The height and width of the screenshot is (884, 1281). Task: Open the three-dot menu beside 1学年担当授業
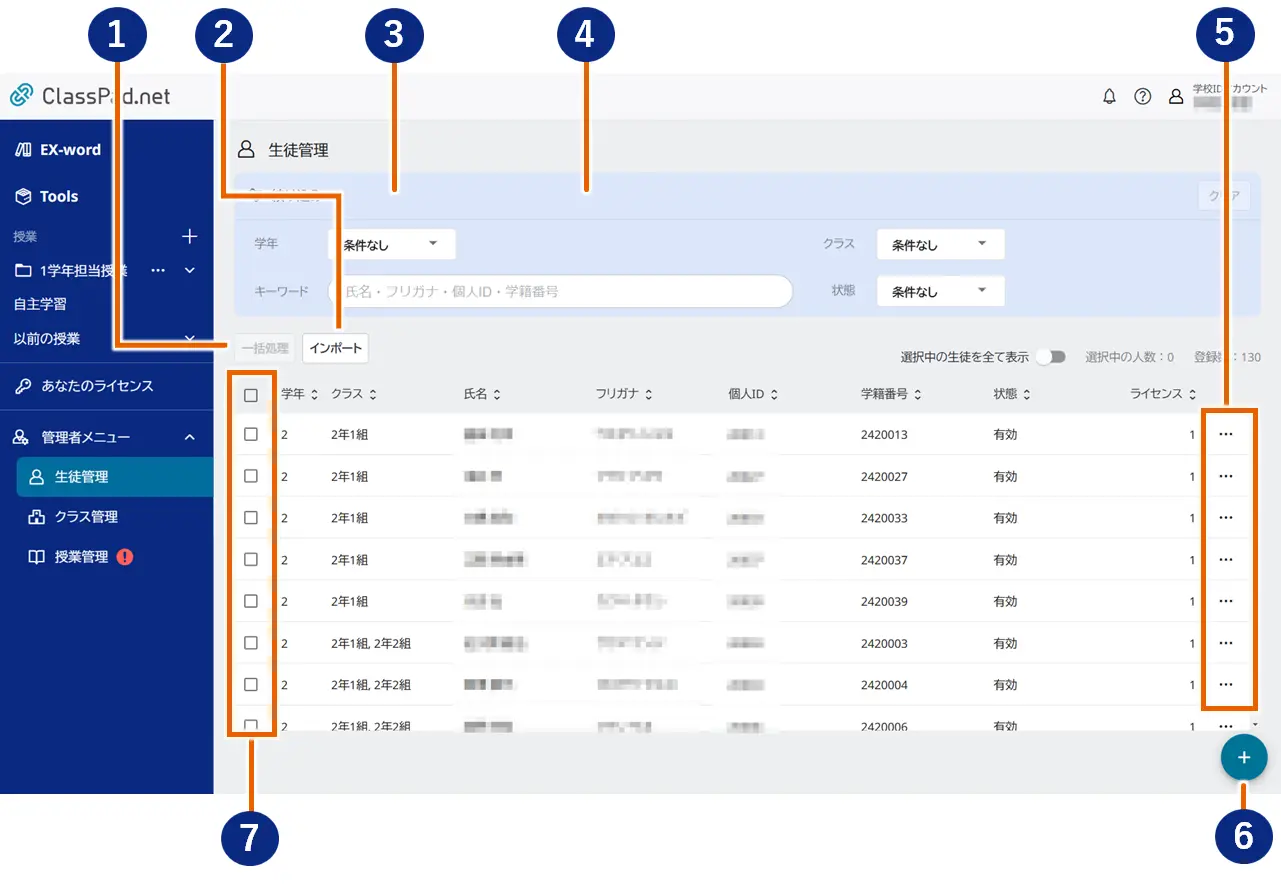(x=158, y=270)
